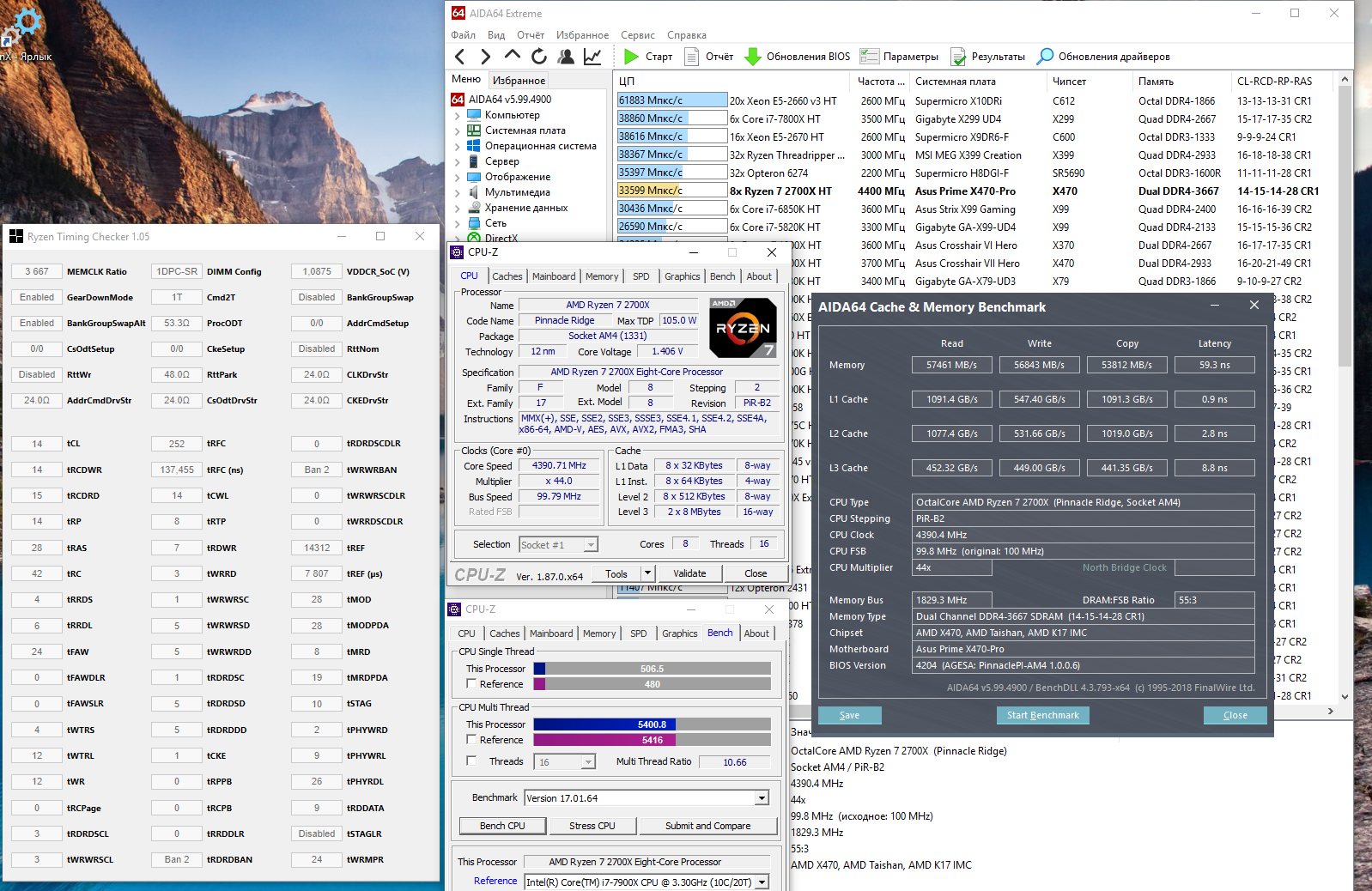Open the graph chart icon in AIDA64 toolbar
This screenshot has height=891, width=1372.
[x=592, y=57]
